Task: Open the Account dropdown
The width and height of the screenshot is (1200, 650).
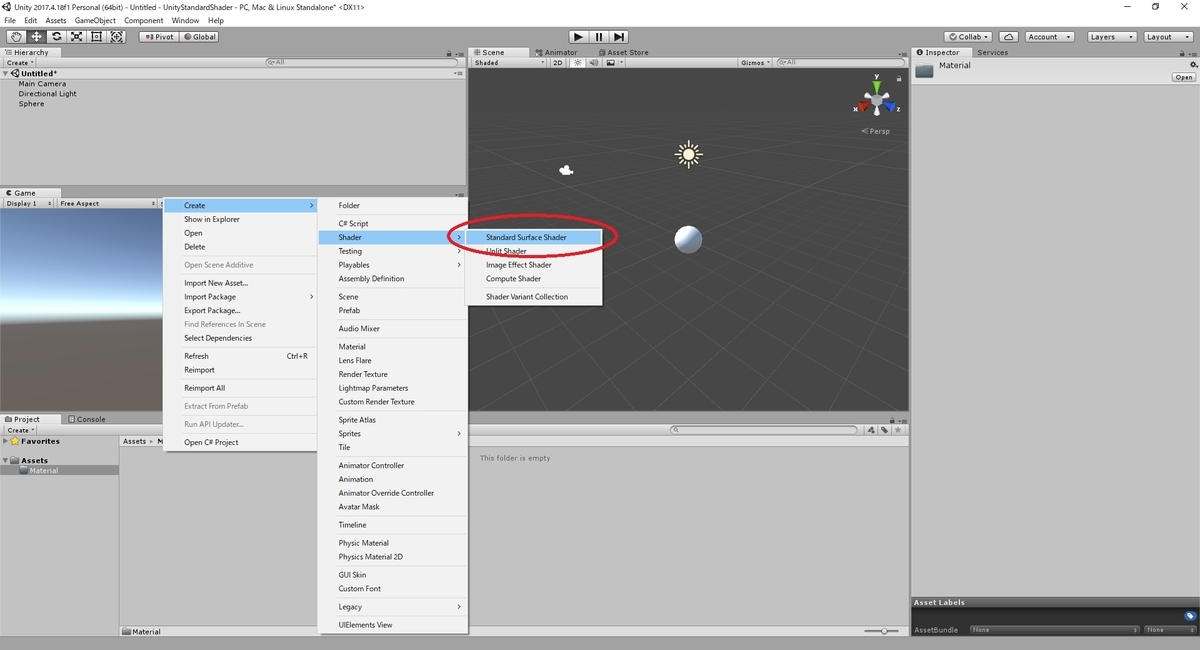Action: (x=1048, y=37)
